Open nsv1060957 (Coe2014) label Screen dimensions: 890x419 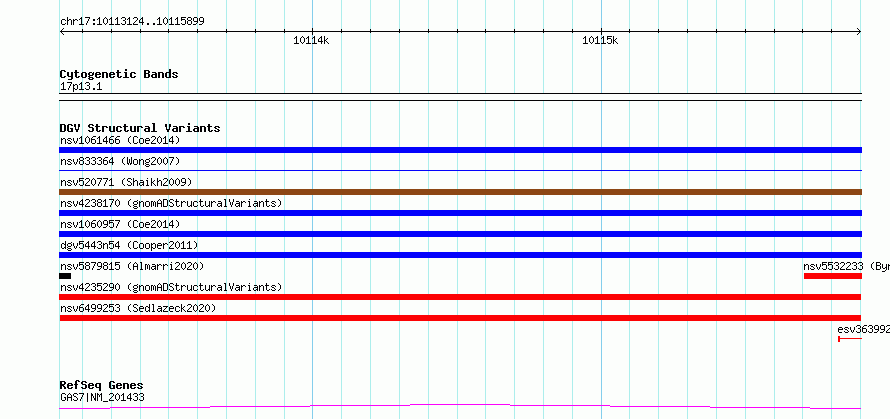pos(120,224)
